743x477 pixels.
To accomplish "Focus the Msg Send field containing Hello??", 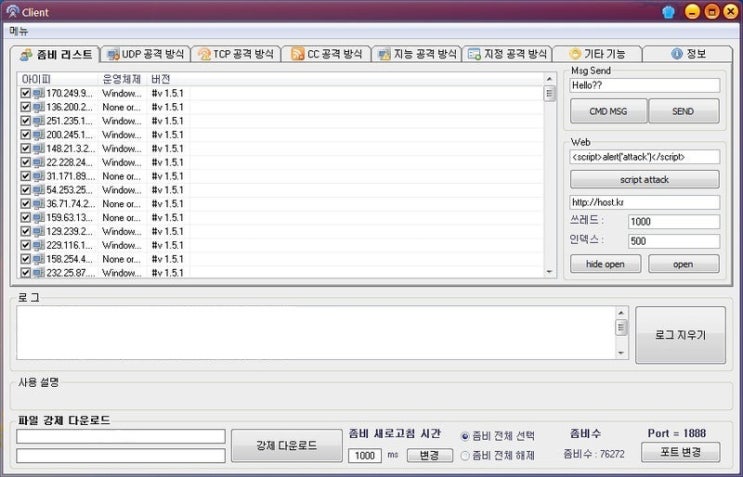I will [x=644, y=85].
